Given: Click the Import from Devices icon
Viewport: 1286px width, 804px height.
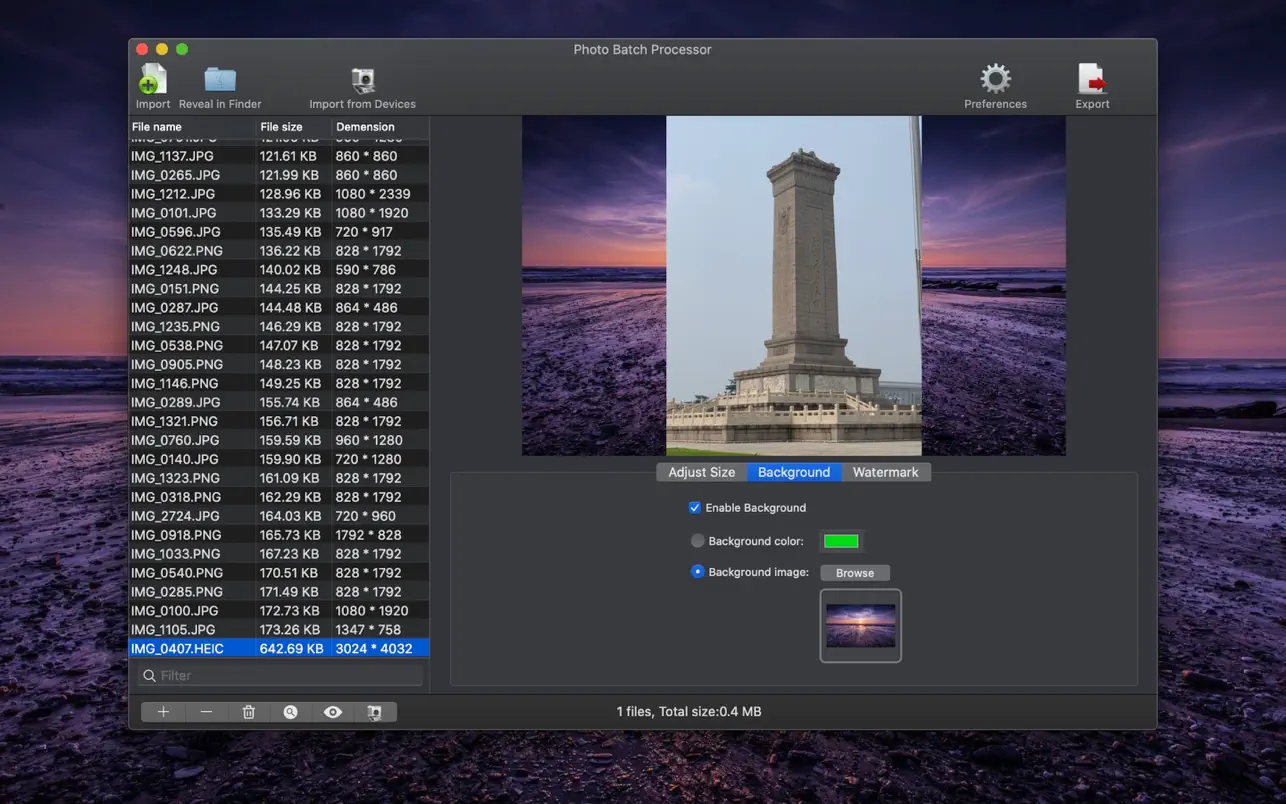Looking at the screenshot, I should coord(362,80).
